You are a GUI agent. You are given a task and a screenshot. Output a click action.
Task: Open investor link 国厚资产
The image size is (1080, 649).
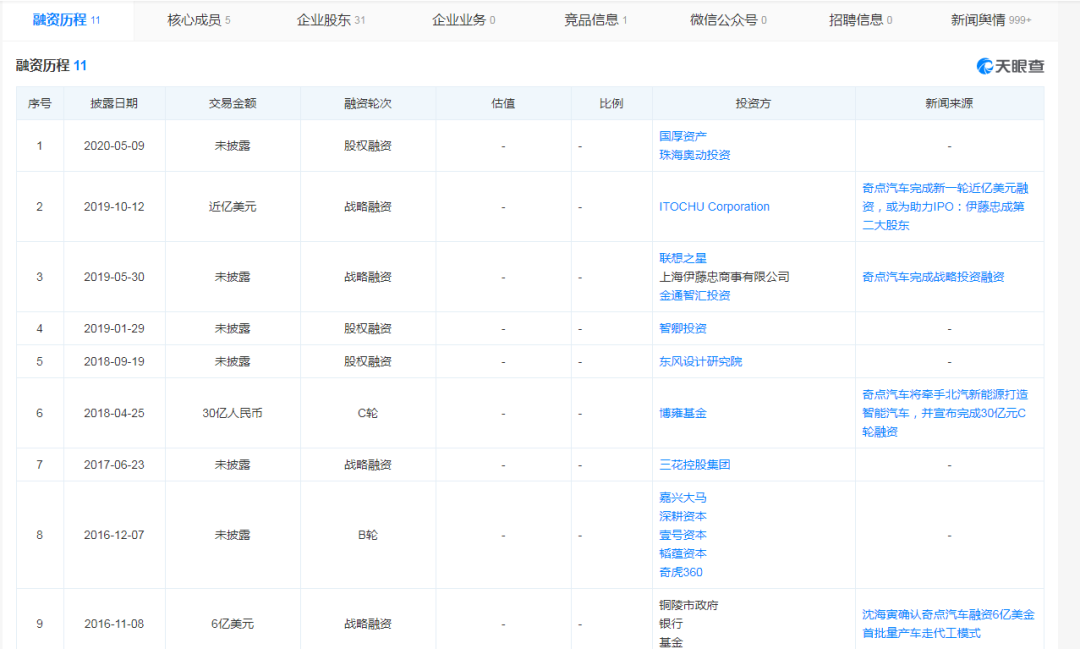point(683,136)
